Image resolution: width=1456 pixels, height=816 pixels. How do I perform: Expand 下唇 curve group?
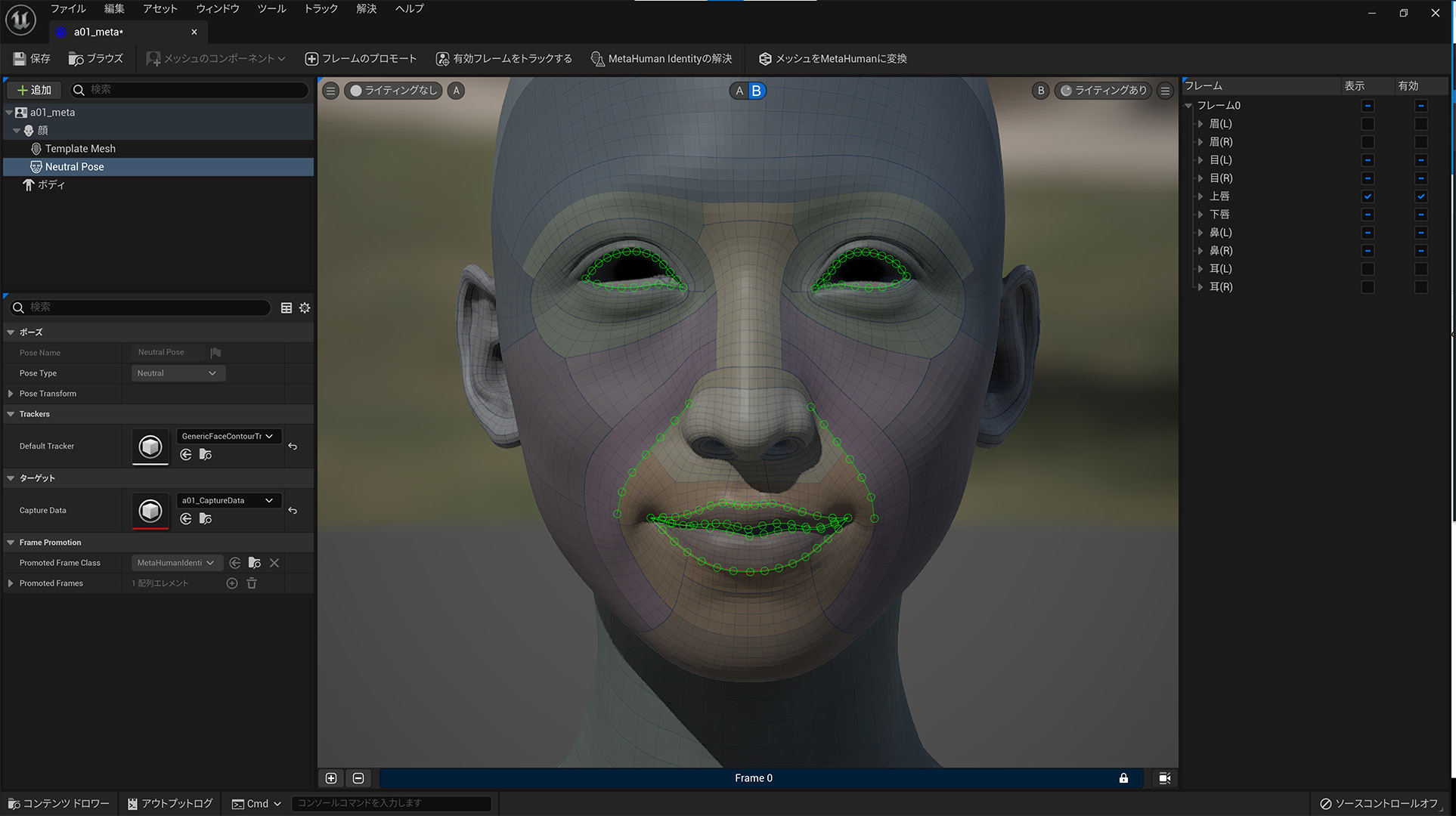1200,215
